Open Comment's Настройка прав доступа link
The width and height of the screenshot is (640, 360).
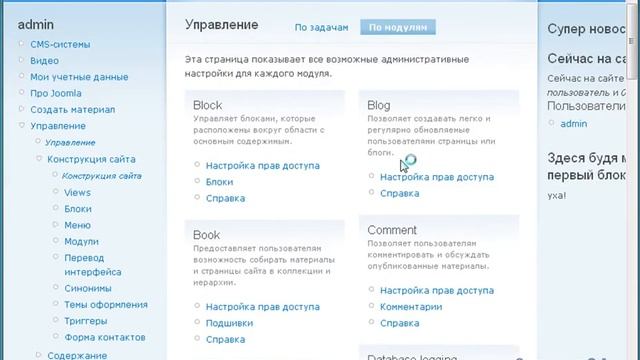point(437,291)
